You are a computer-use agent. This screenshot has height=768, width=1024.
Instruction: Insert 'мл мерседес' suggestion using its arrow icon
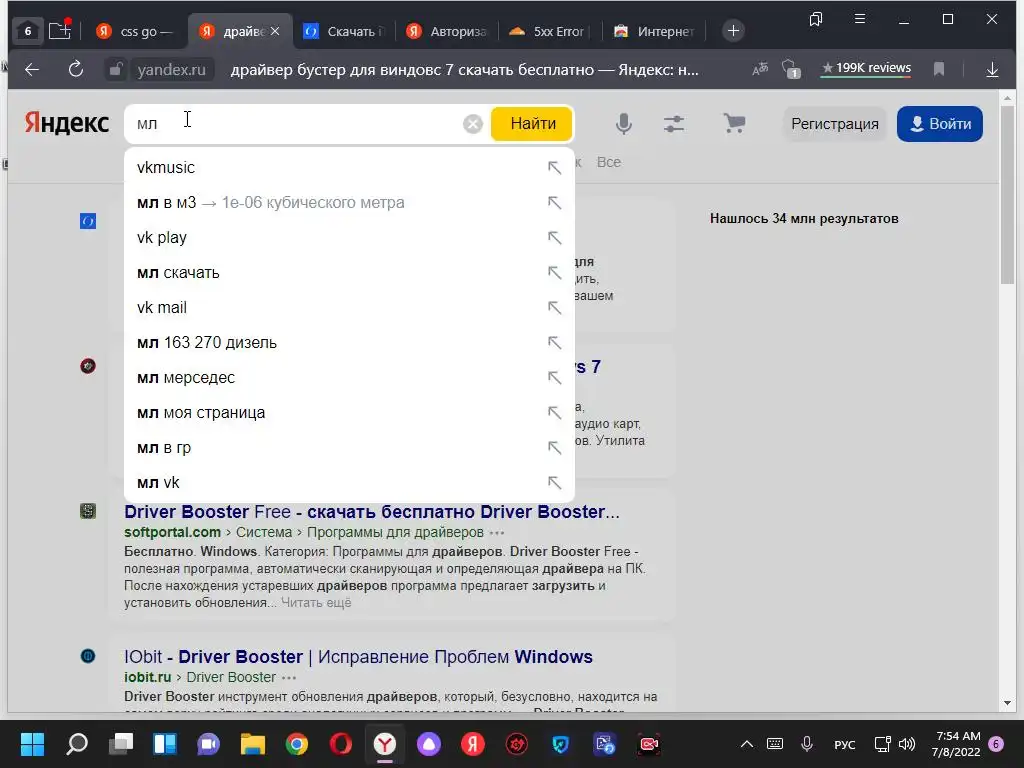[554, 378]
